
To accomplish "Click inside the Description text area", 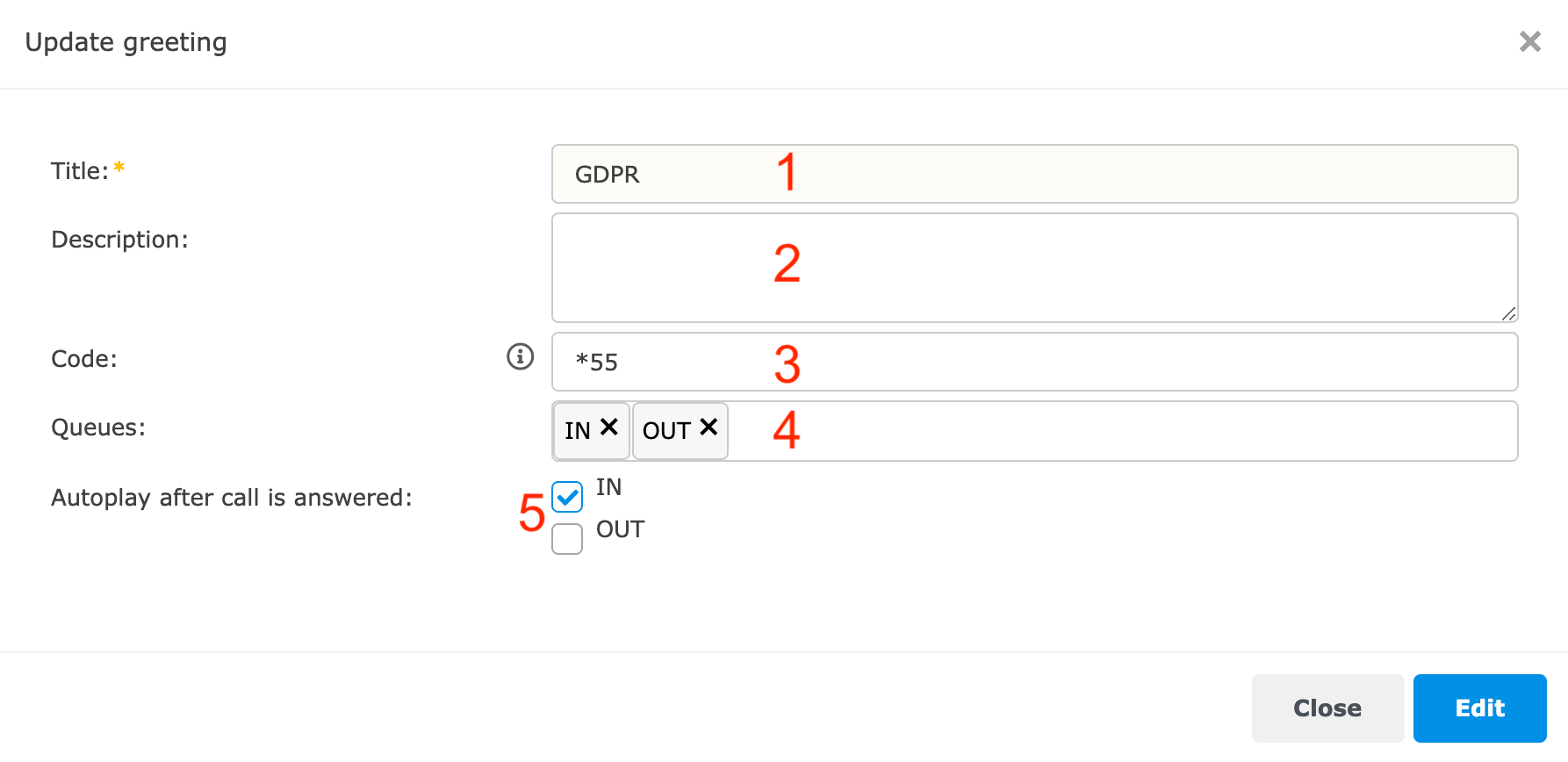I will (x=1034, y=268).
